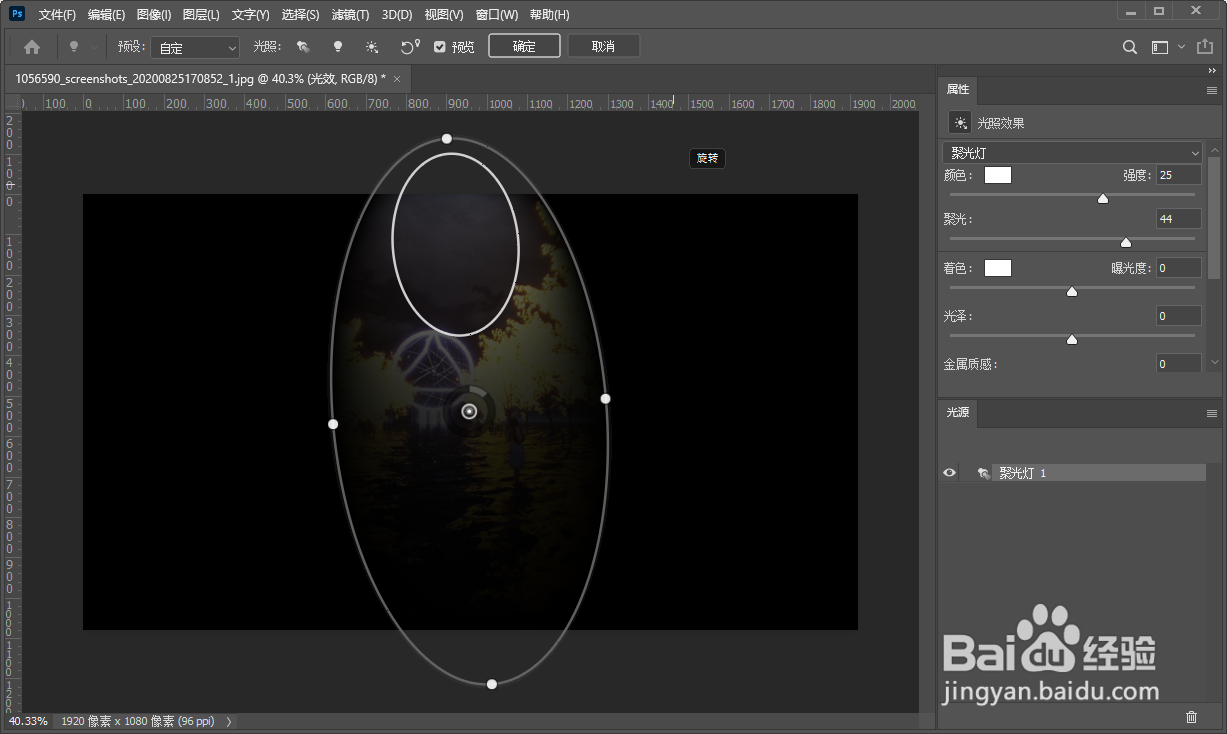Switch to the 属性 panel tab
This screenshot has height=734, width=1227.
tap(958, 89)
